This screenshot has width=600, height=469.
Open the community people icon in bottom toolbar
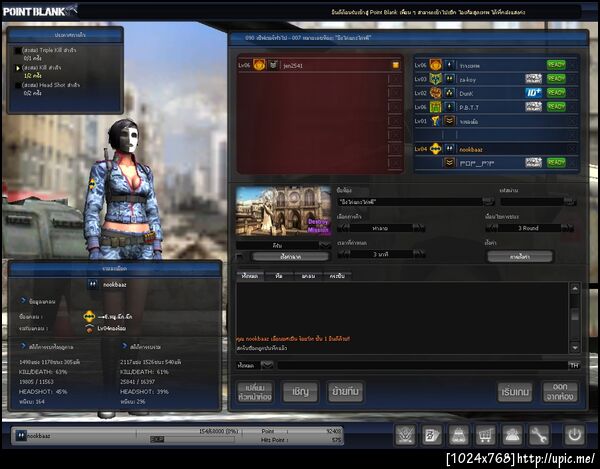[512, 435]
